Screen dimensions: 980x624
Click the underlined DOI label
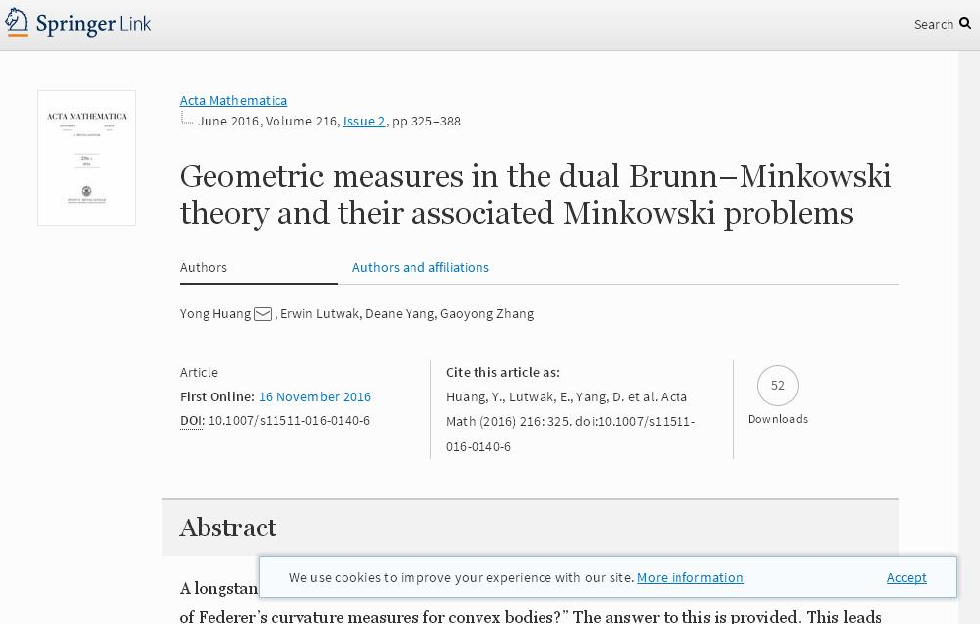(x=191, y=420)
